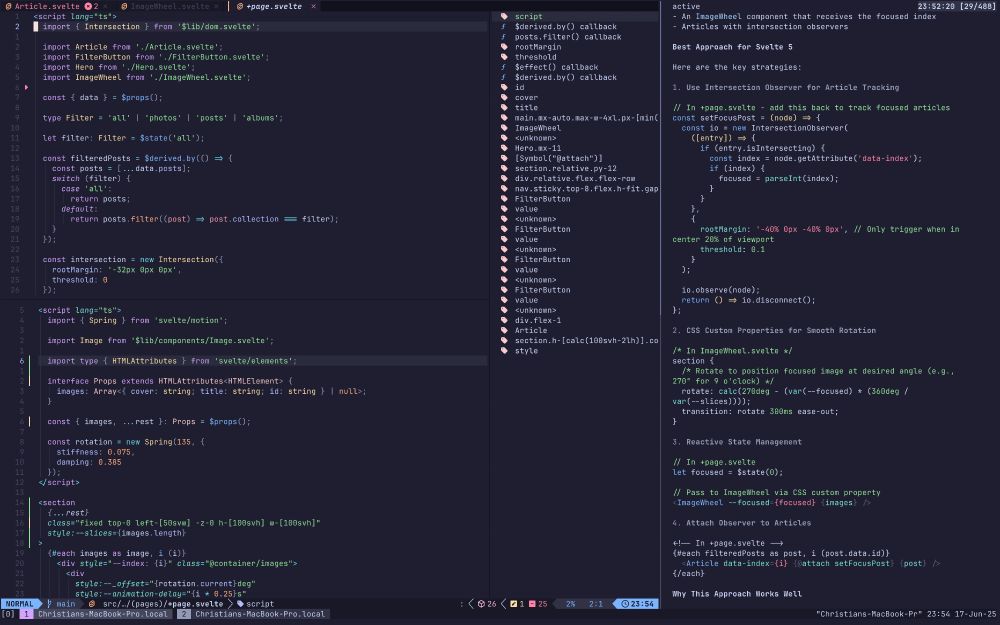Click the package icon showing 26 in statusline
Image resolution: width=1000 pixels, height=625 pixels.
pos(482,604)
